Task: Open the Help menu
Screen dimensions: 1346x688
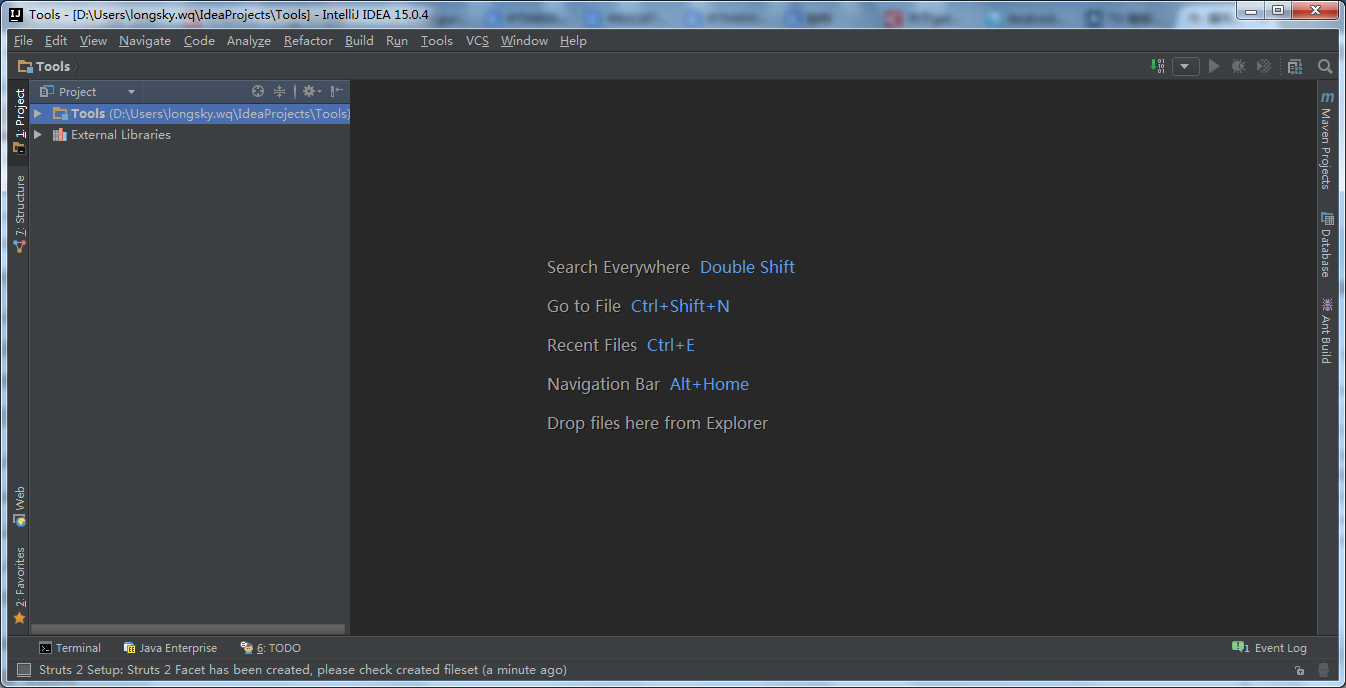Action: point(573,41)
